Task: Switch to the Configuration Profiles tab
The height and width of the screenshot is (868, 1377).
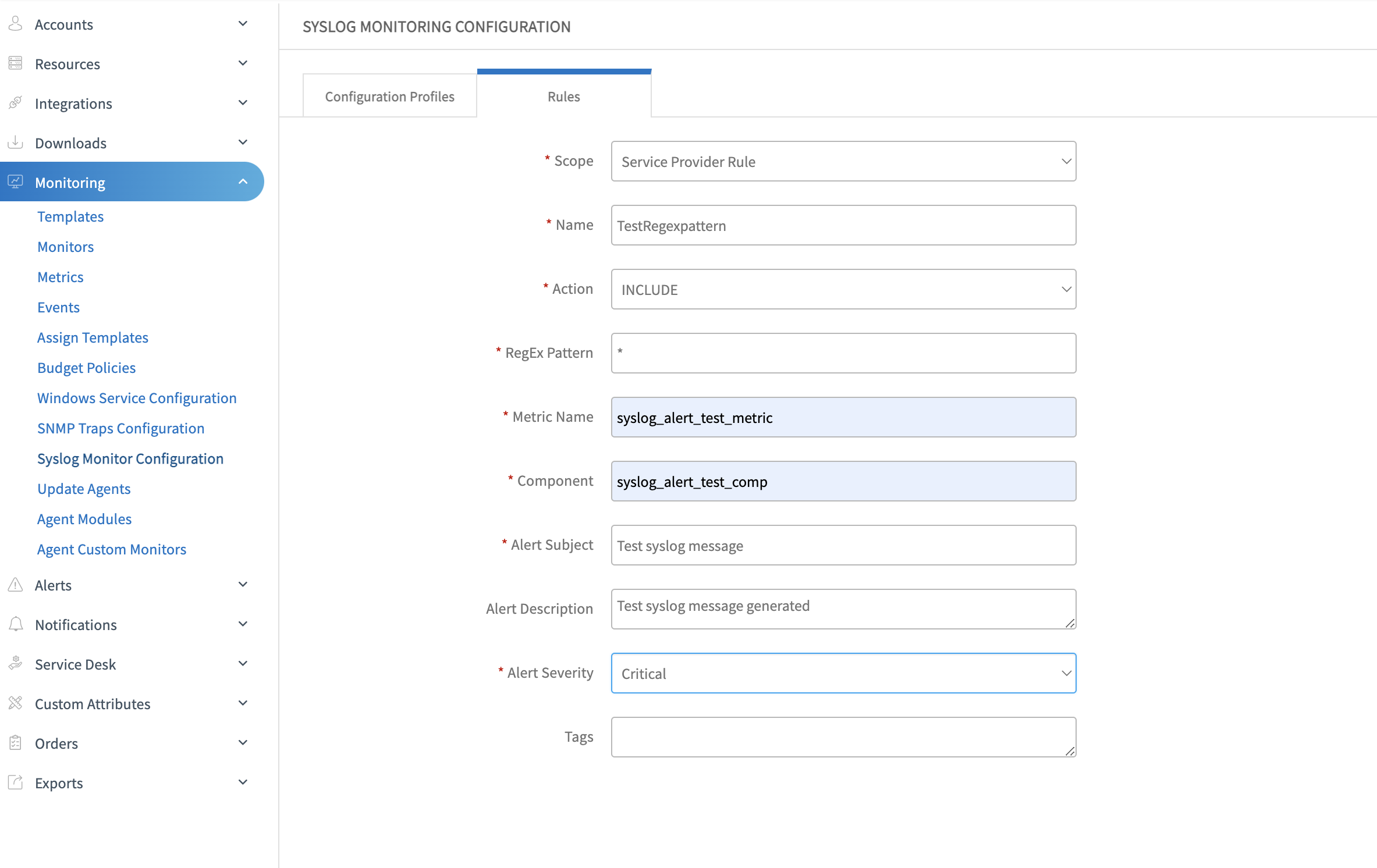Action: point(389,96)
